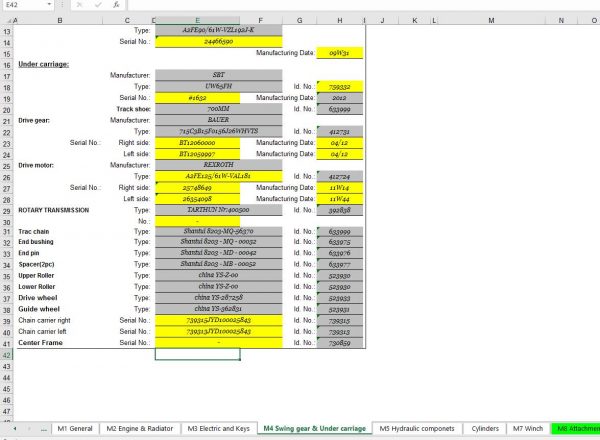
Task: Click the Guide wheel type china YS-362831
Action: pos(218,308)
